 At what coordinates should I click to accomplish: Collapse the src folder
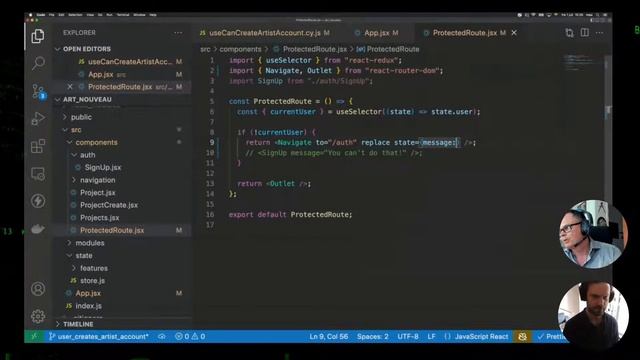[x=76, y=130]
